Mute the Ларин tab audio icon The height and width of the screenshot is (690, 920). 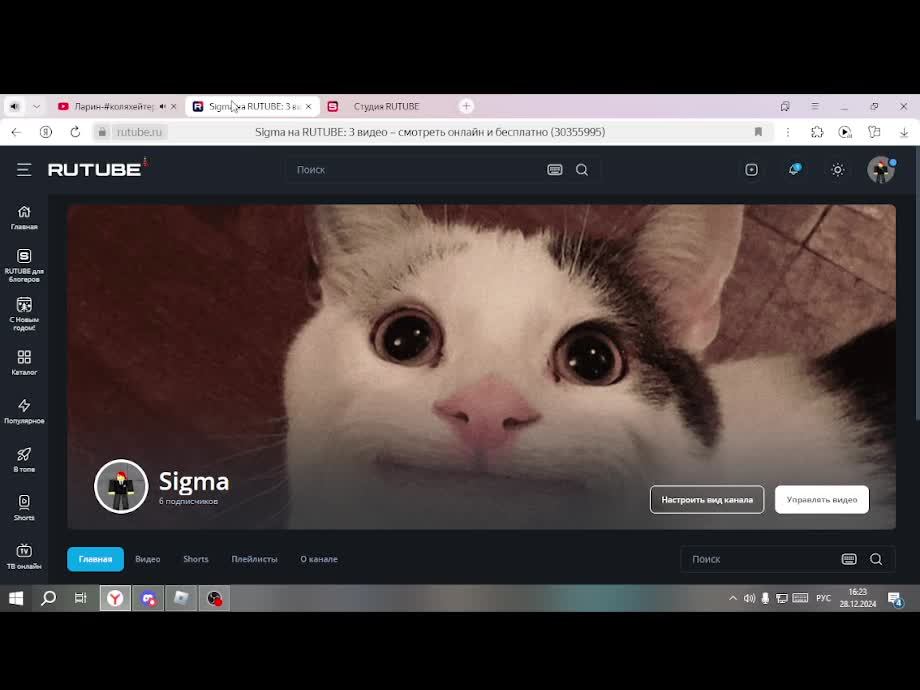163,106
